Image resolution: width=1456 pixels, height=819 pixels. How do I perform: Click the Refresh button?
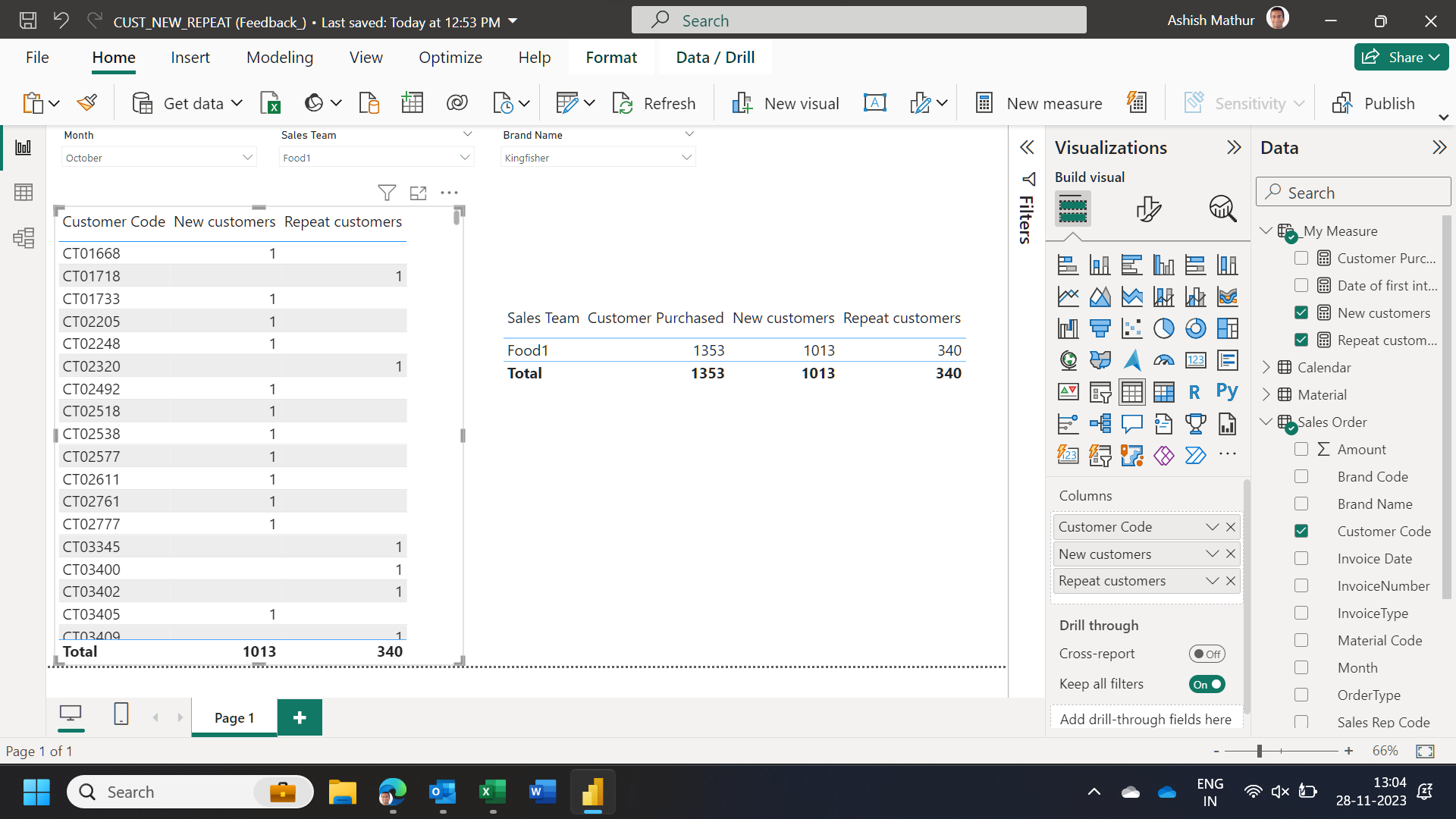[x=654, y=103]
